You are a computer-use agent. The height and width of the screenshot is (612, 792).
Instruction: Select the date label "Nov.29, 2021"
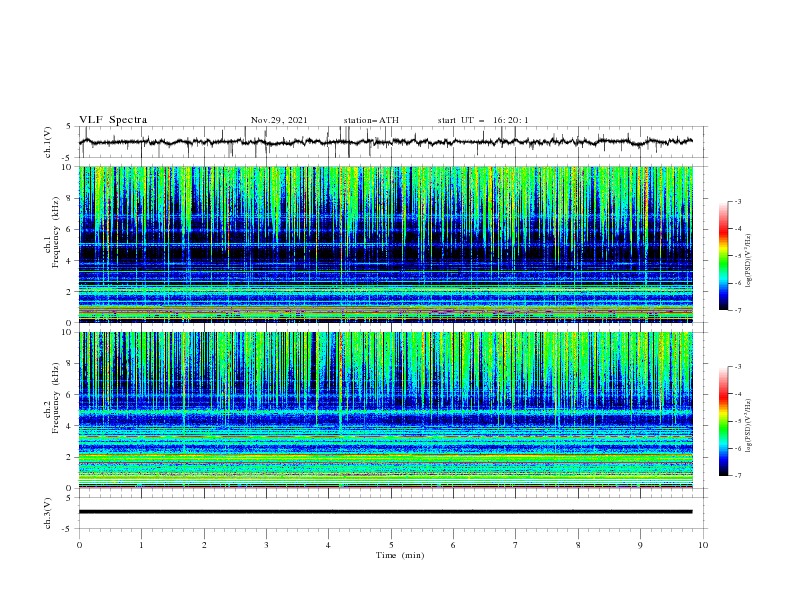[279, 120]
